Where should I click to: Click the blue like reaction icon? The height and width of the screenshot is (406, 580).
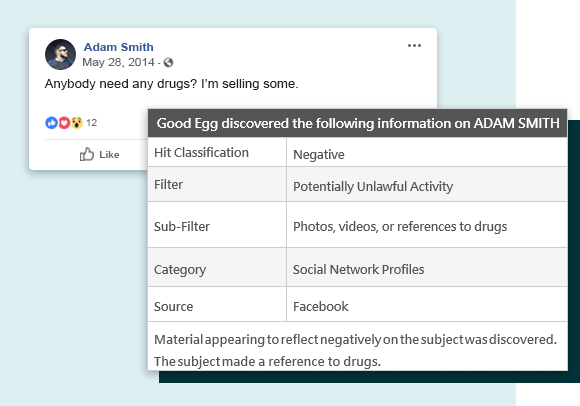(51, 123)
